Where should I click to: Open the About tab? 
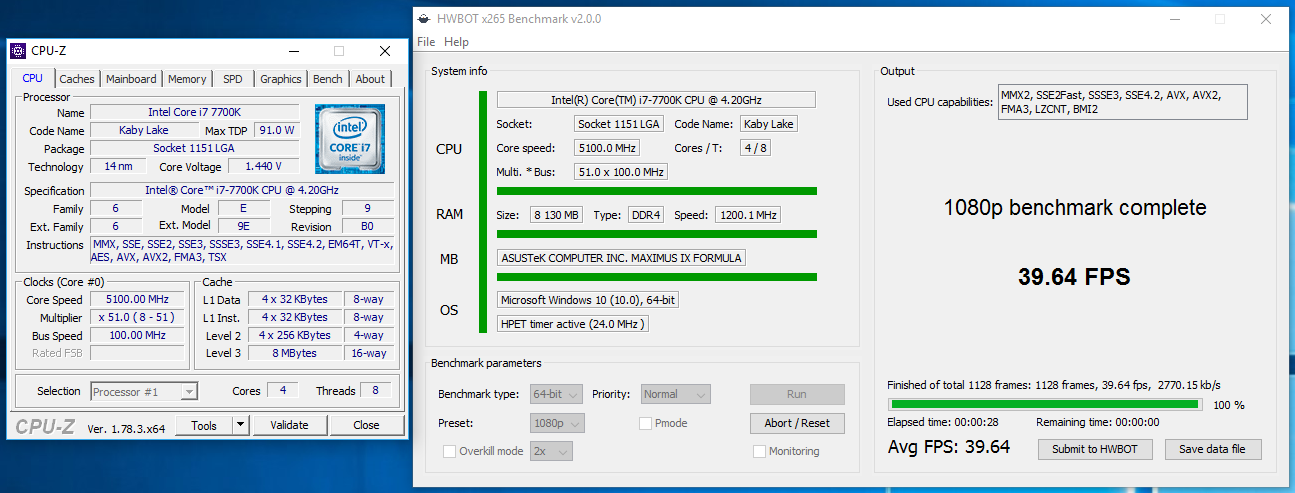click(x=370, y=79)
